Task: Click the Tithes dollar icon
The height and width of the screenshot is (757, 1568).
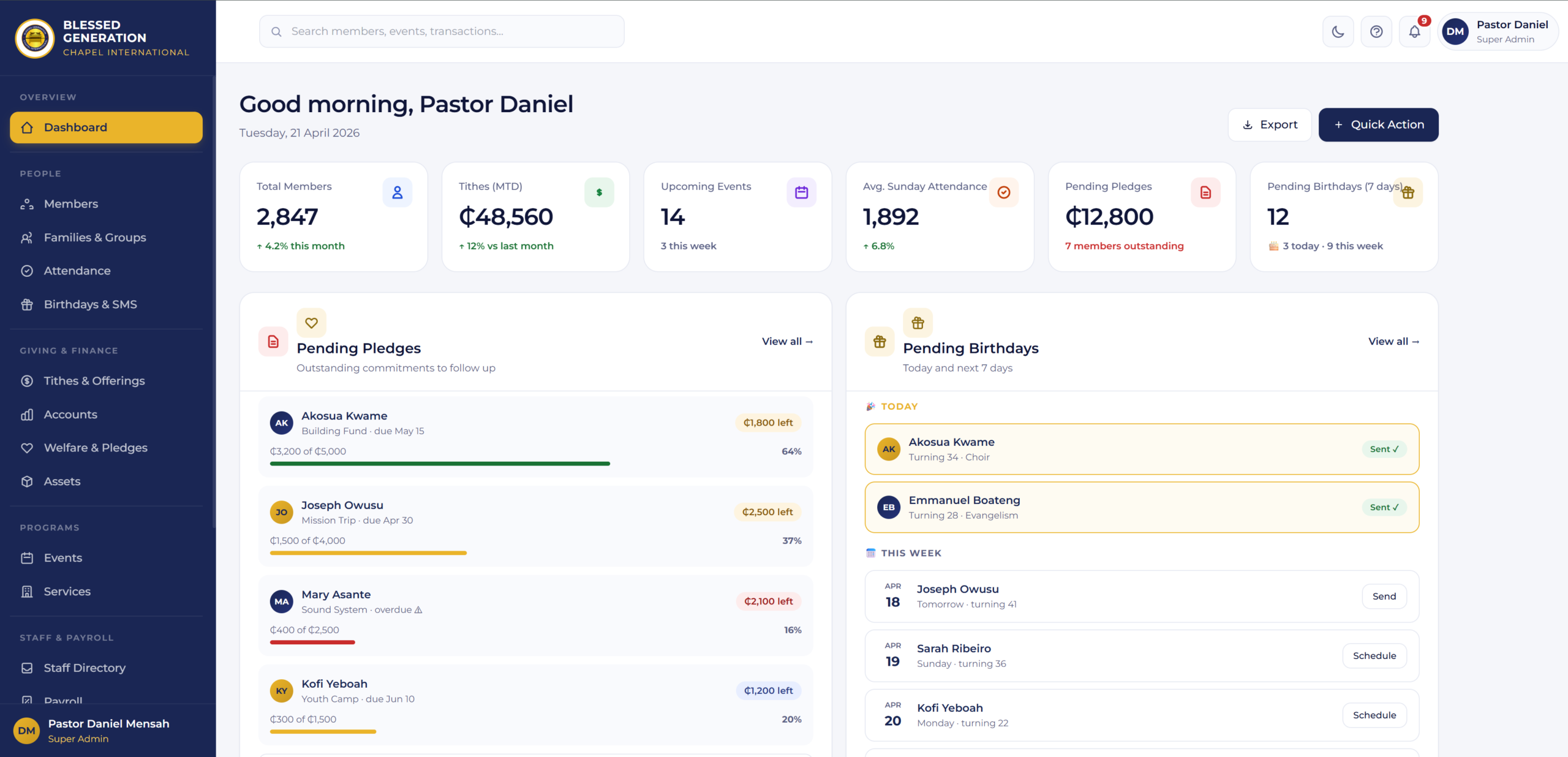Action: point(599,192)
